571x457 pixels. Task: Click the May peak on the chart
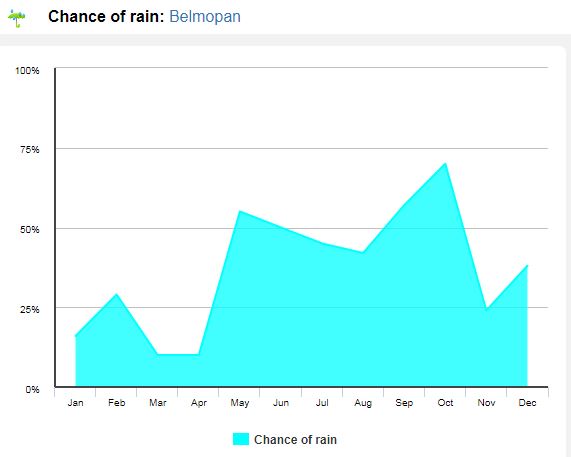(240, 211)
